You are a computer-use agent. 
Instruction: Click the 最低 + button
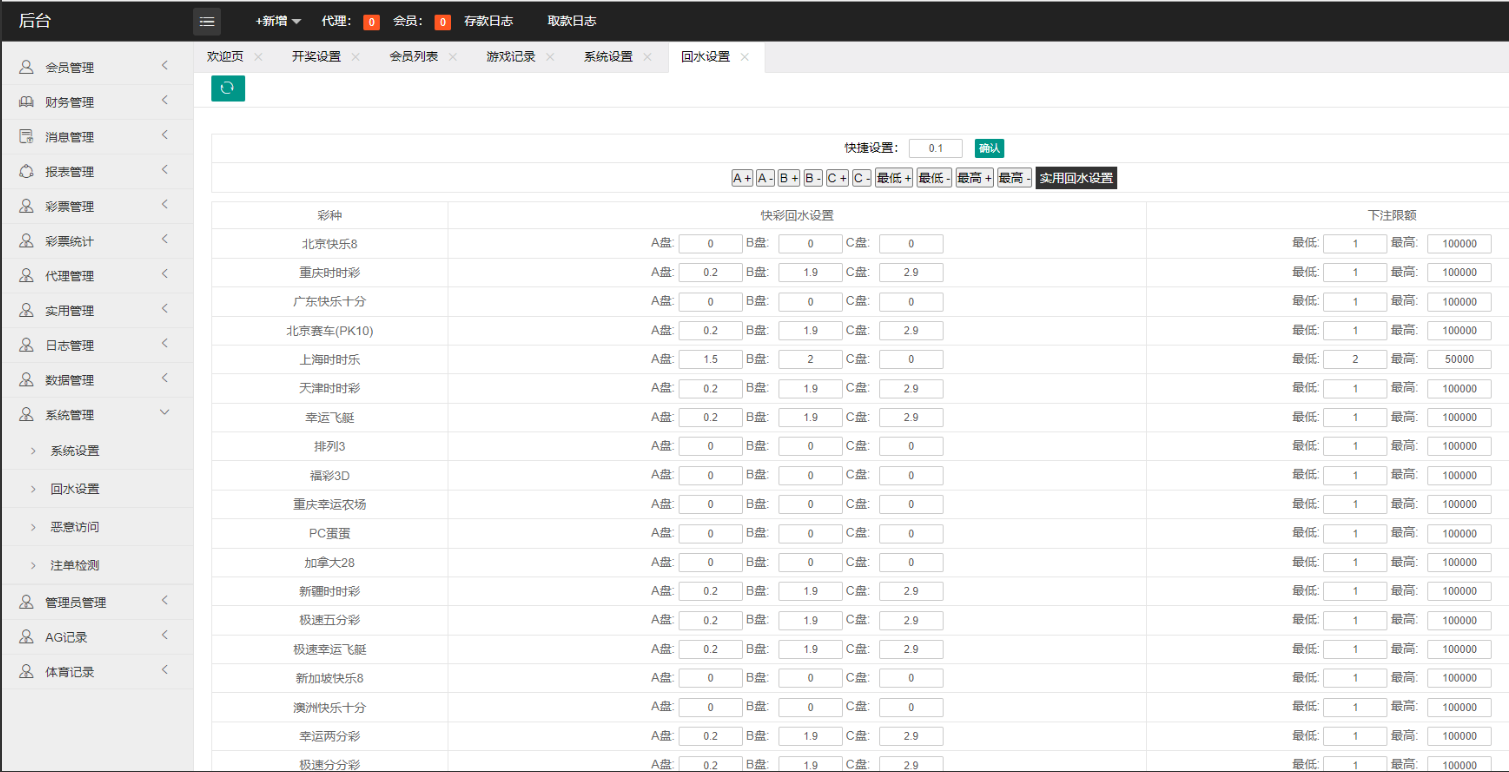(894, 178)
